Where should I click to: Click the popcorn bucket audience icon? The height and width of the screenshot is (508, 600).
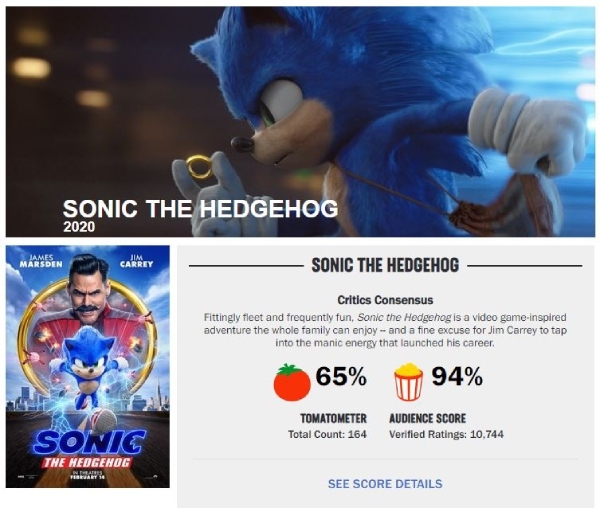[x=409, y=381]
